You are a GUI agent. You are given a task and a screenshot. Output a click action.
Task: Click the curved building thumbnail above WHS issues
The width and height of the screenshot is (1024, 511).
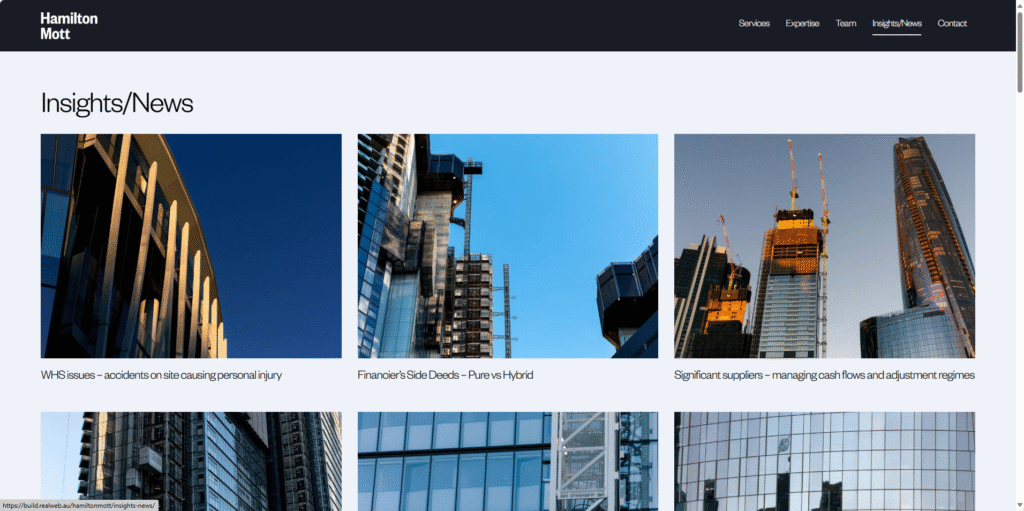(191, 246)
